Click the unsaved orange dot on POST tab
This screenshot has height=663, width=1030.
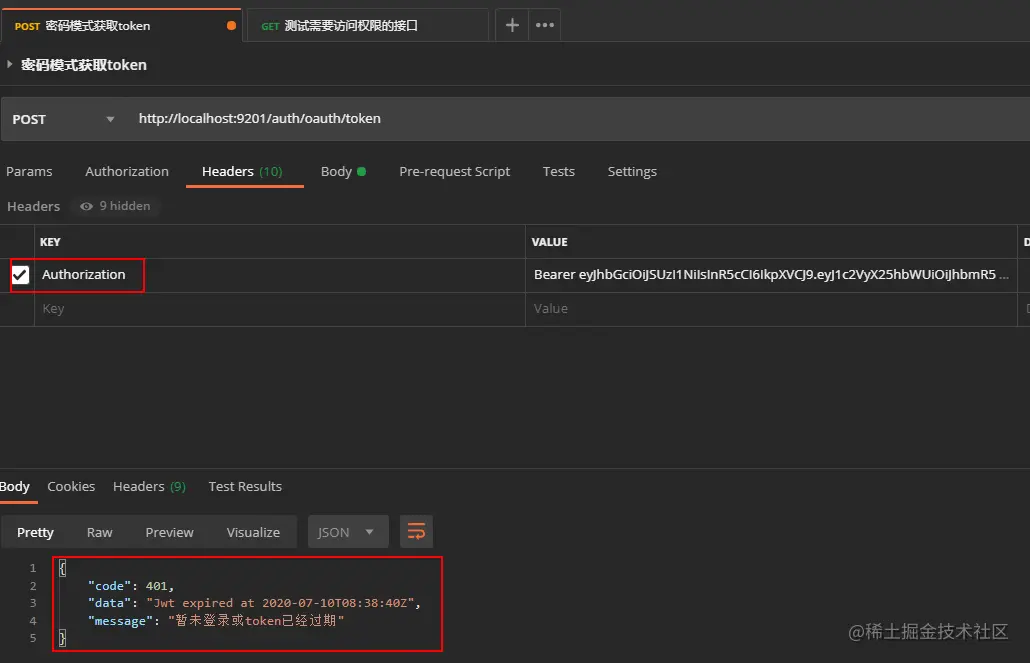tap(231, 26)
